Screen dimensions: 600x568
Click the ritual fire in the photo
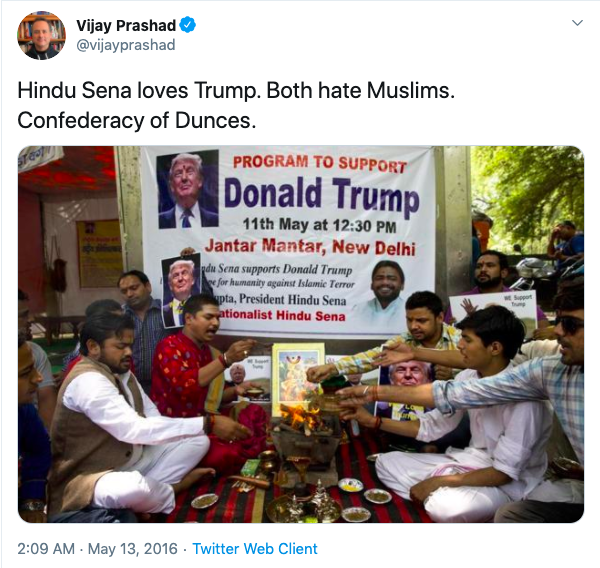click(x=300, y=417)
